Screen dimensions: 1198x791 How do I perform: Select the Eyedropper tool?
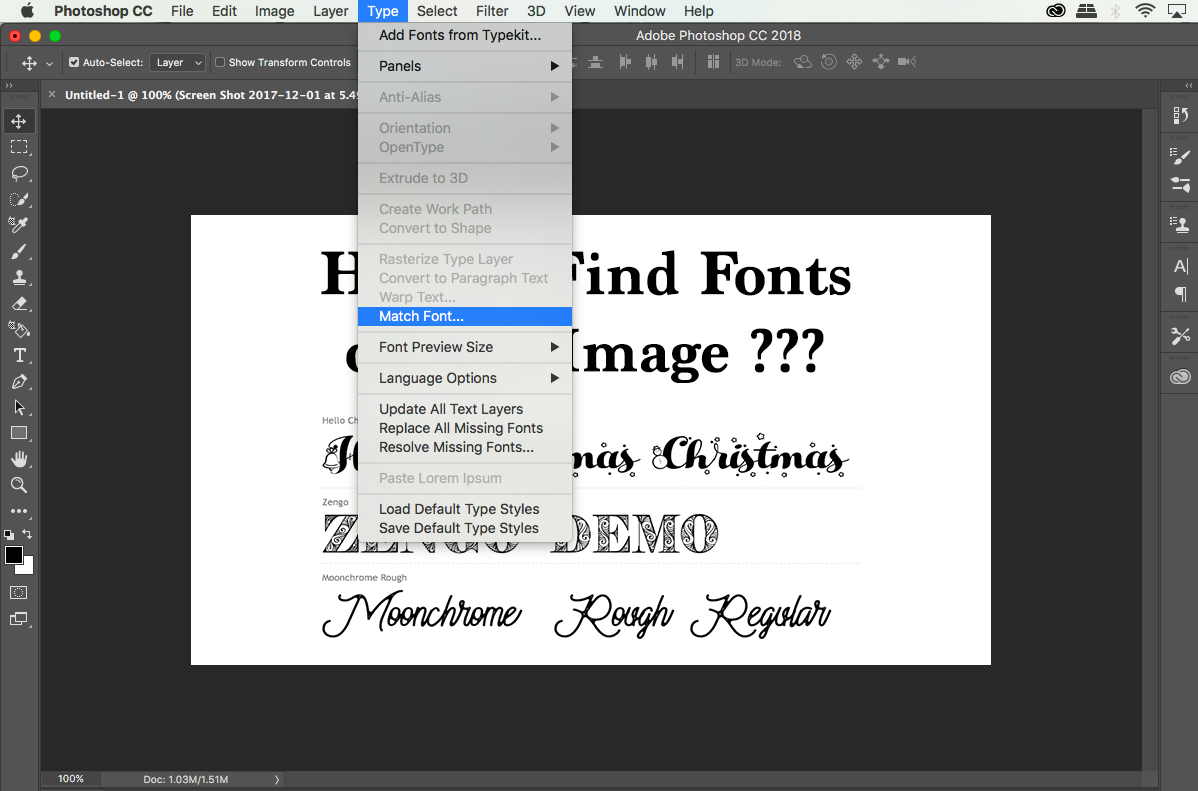click(x=19, y=225)
